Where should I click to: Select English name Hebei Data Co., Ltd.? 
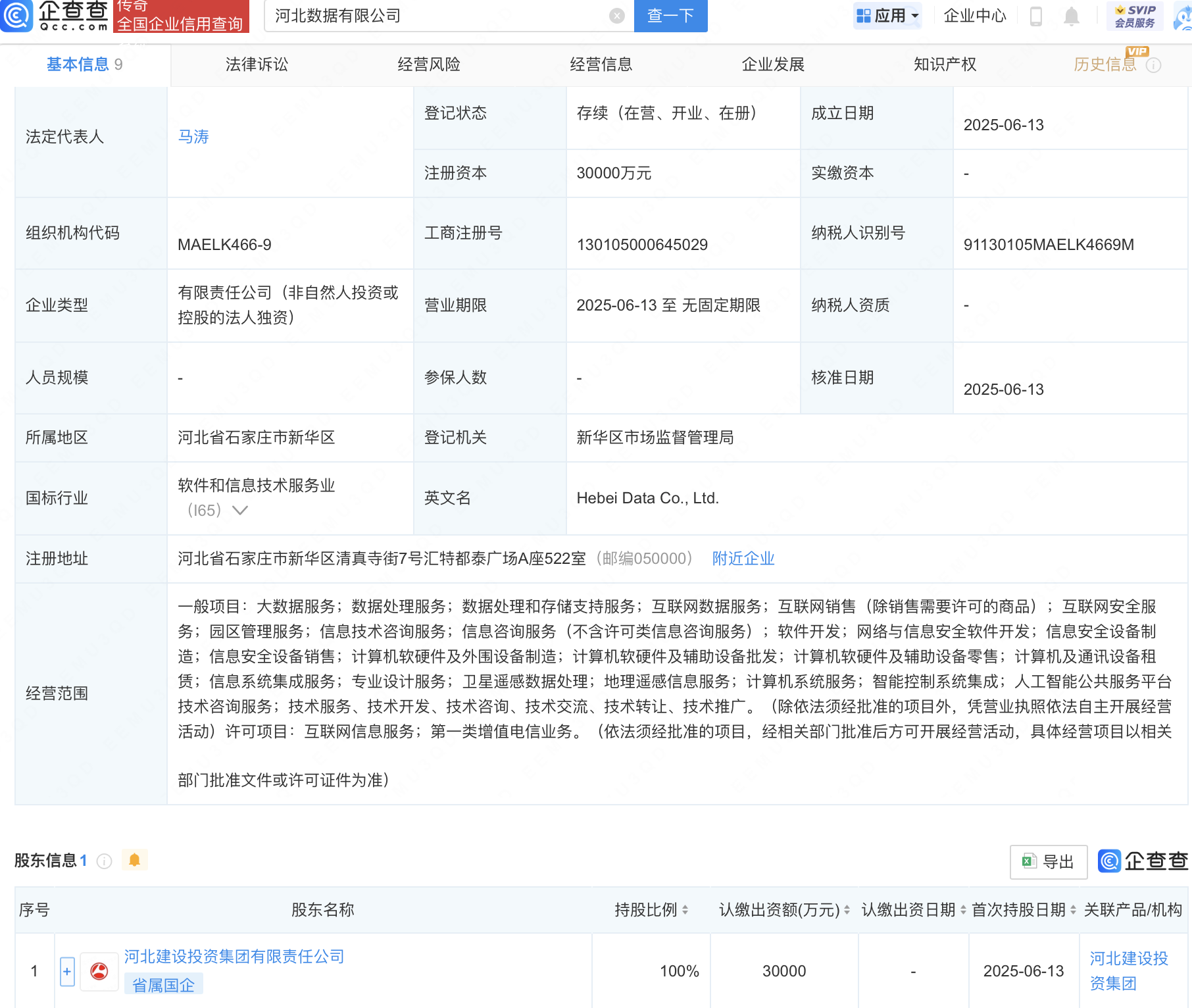pyautogui.click(x=647, y=498)
